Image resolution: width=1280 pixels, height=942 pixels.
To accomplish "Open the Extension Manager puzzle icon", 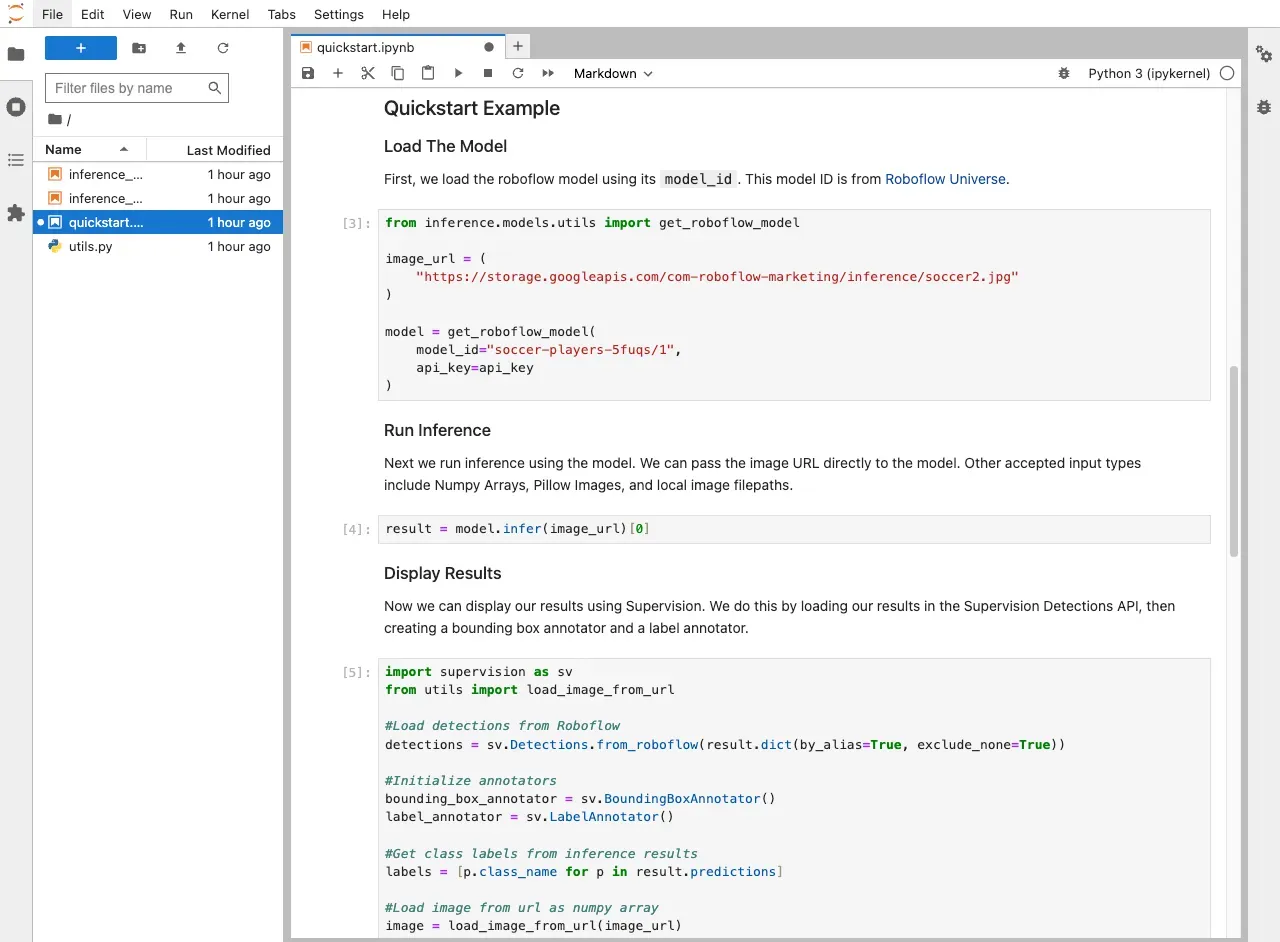I will 16,213.
